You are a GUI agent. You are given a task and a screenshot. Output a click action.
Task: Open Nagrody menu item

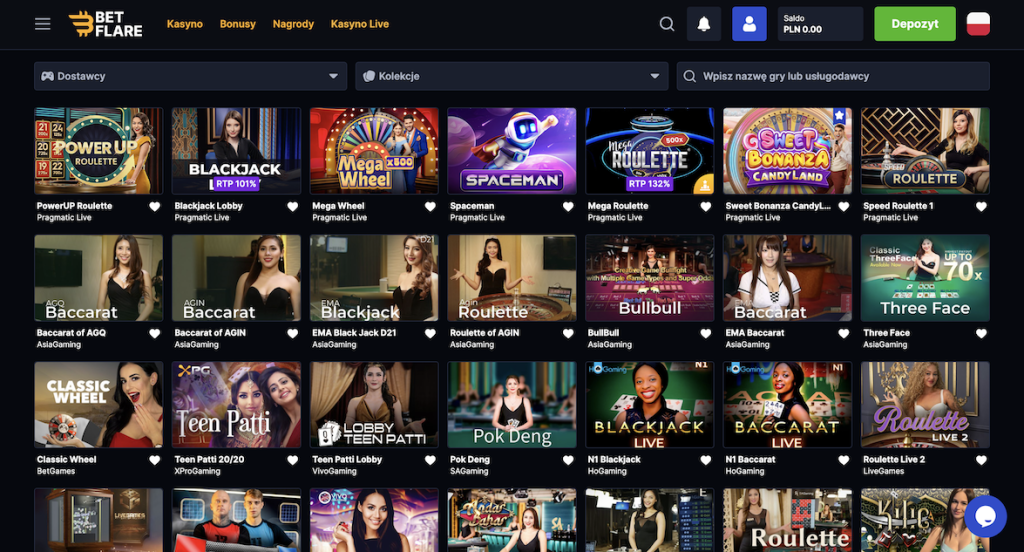click(293, 24)
